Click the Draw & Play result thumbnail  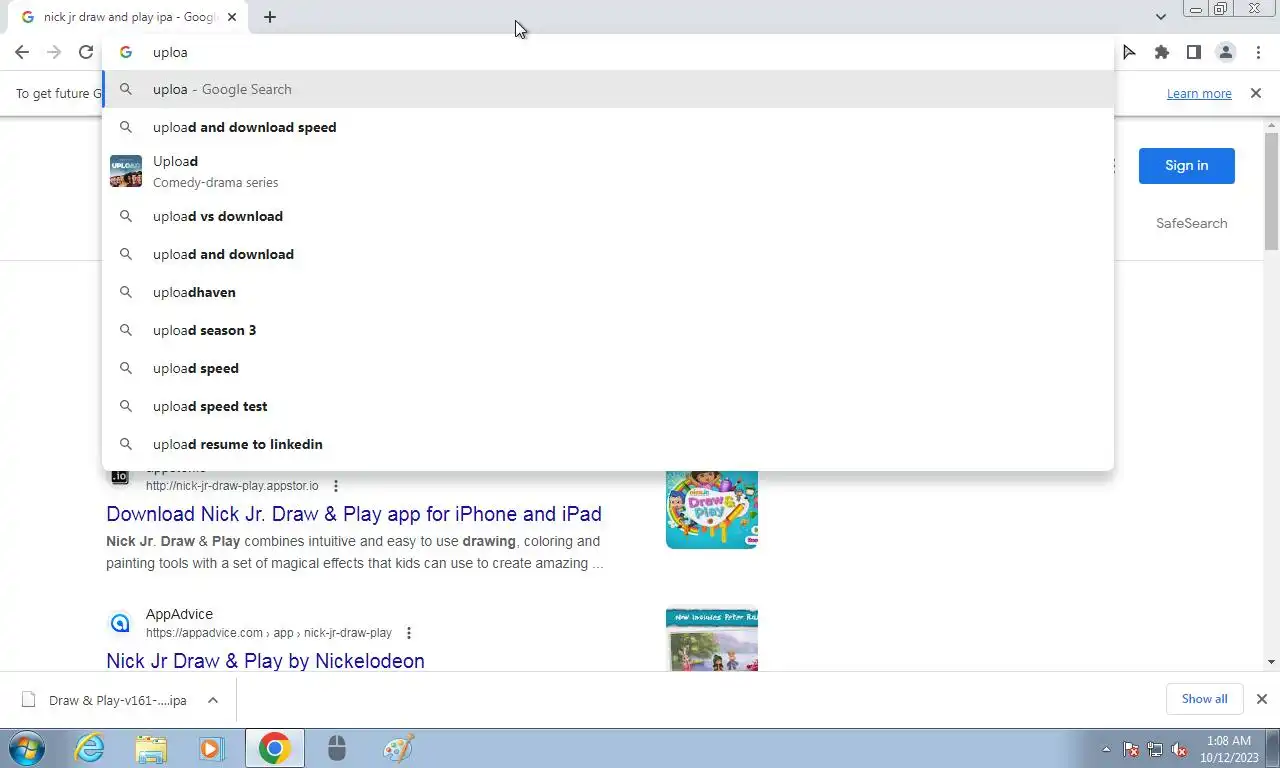[x=712, y=509]
